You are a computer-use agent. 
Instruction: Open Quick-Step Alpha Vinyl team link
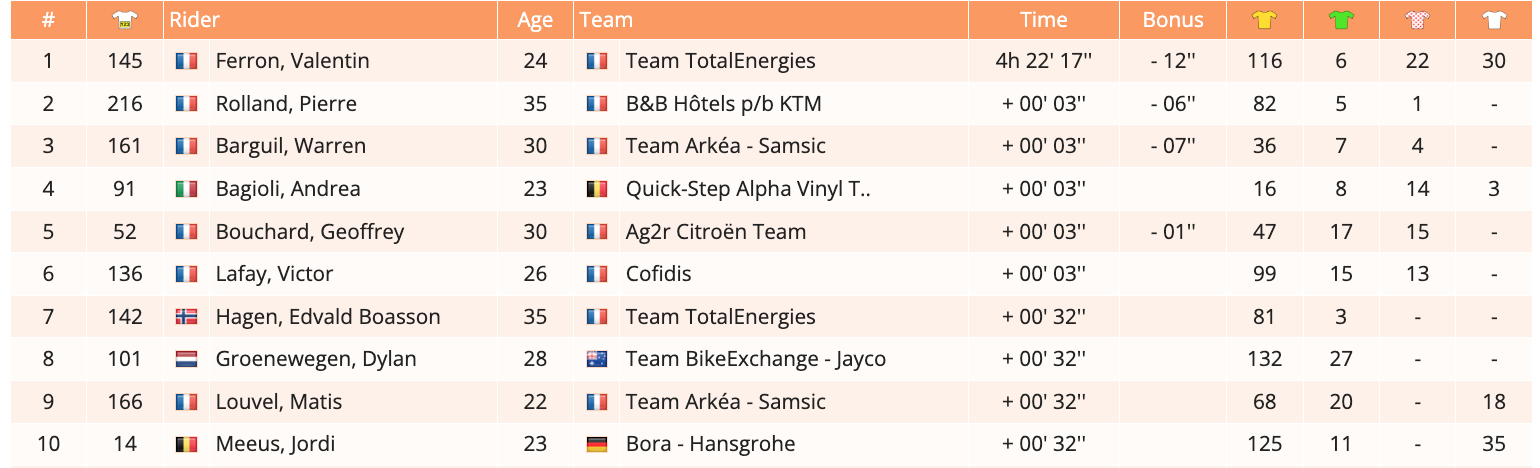point(747,189)
